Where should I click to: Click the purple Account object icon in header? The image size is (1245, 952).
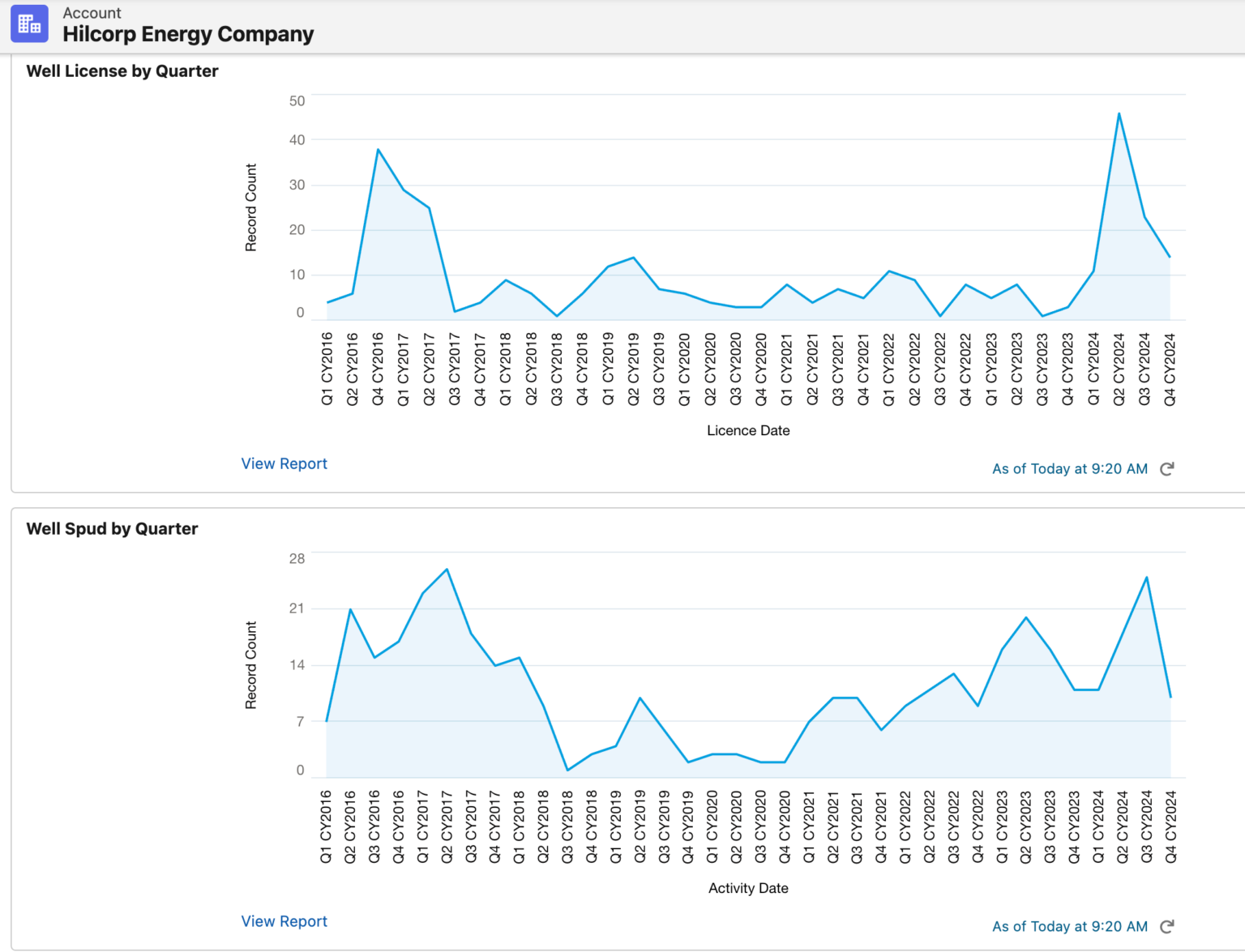(29, 23)
